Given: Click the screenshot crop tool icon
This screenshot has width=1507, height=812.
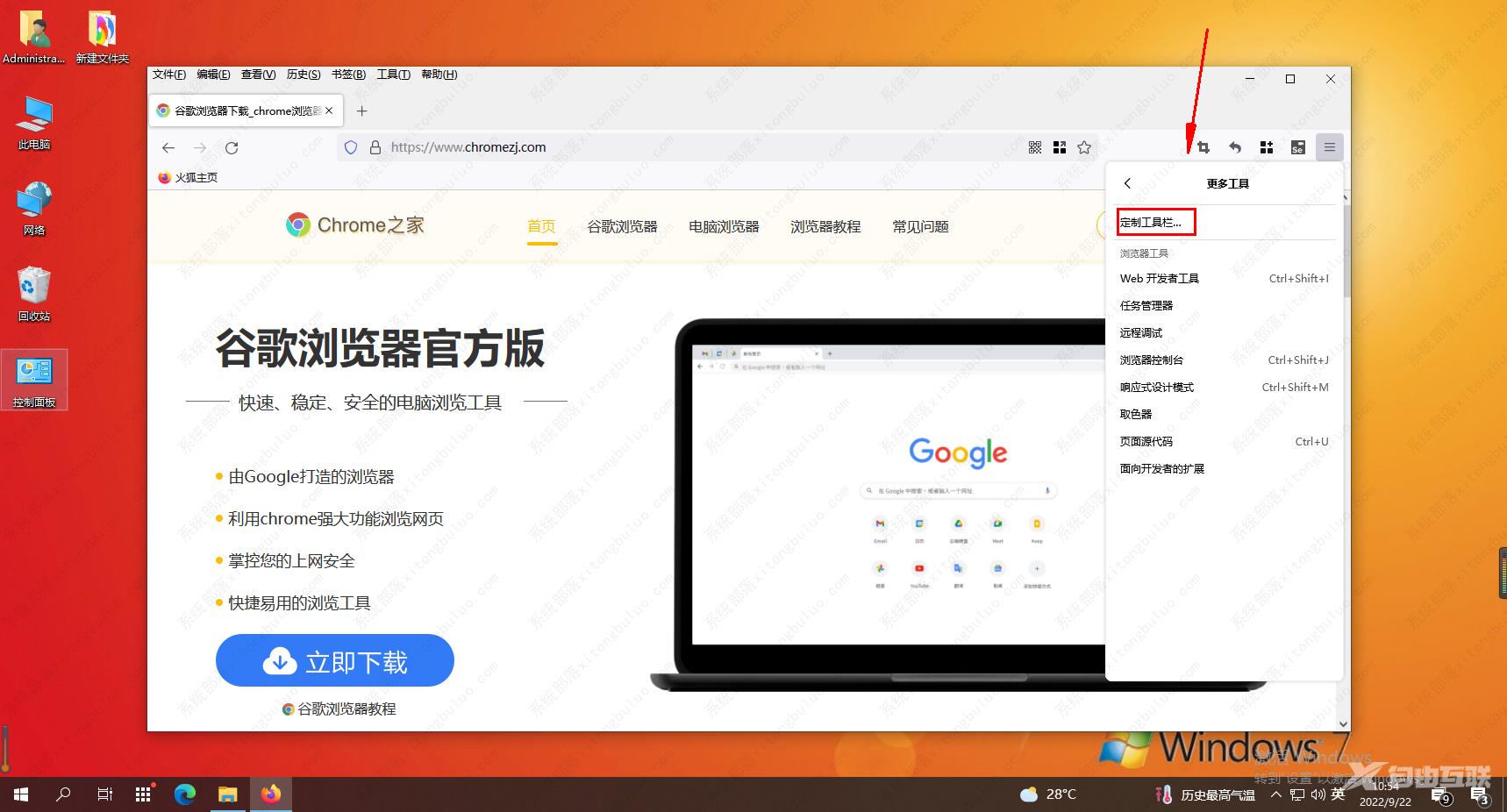Looking at the screenshot, I should click(1203, 147).
